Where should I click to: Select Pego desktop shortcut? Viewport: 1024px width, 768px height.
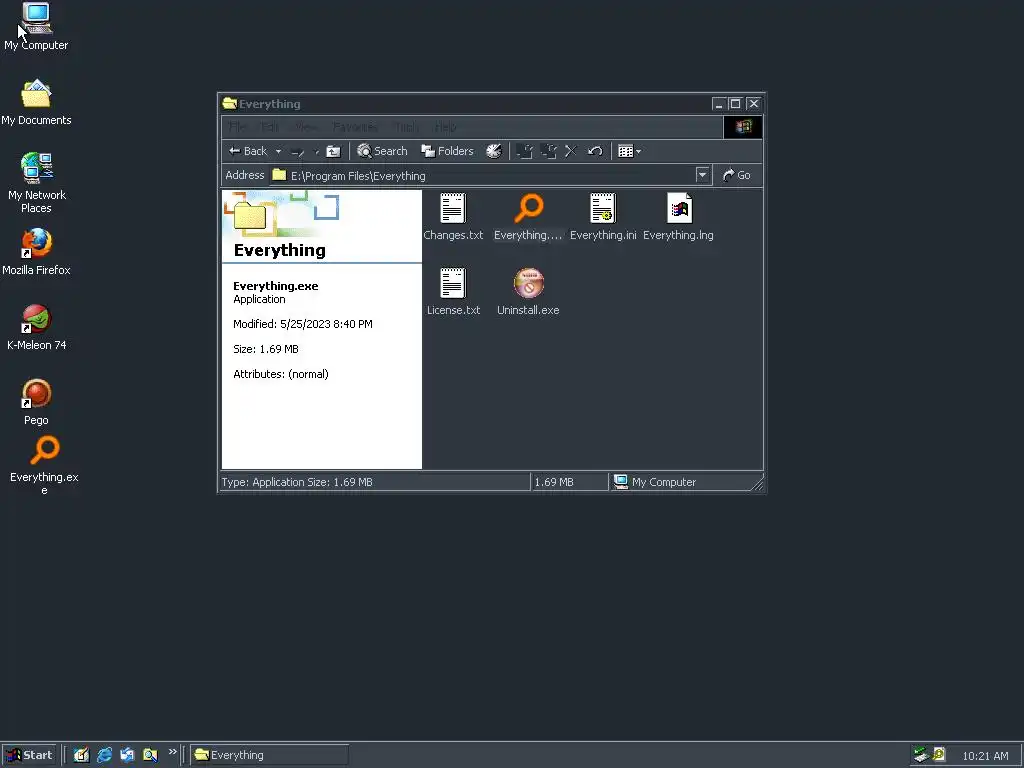[x=37, y=402]
